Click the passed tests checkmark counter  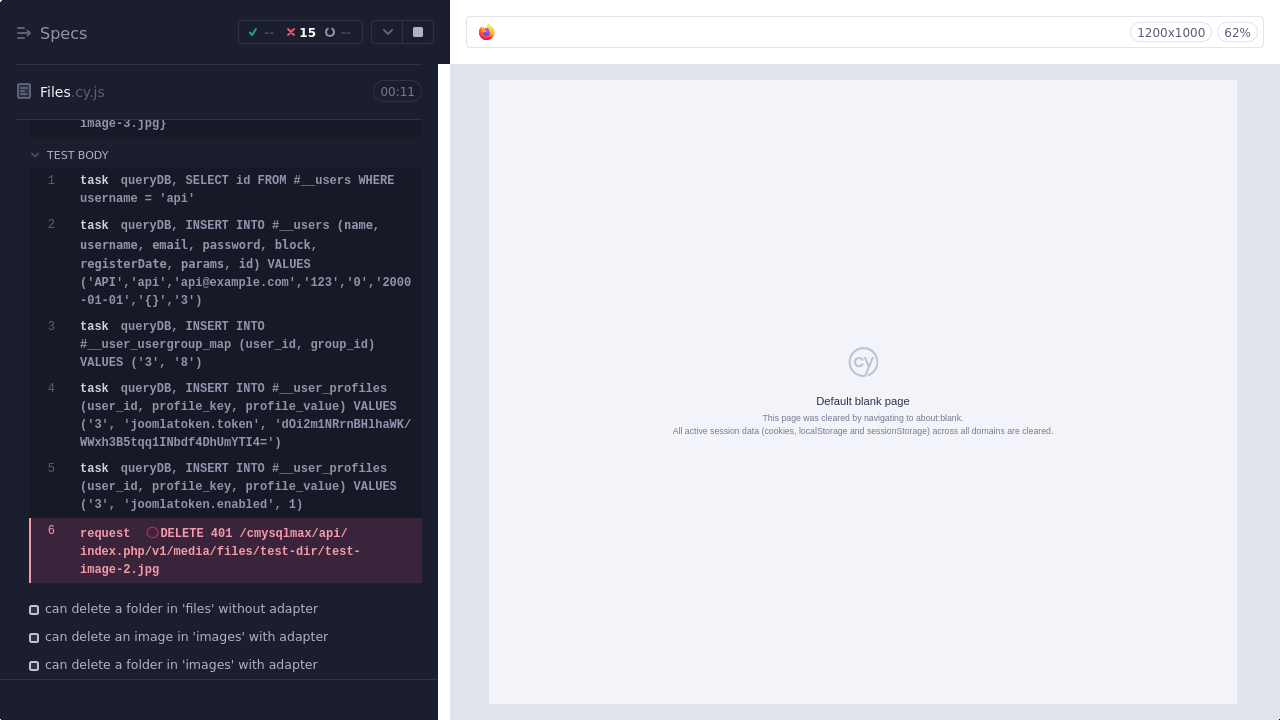click(261, 33)
